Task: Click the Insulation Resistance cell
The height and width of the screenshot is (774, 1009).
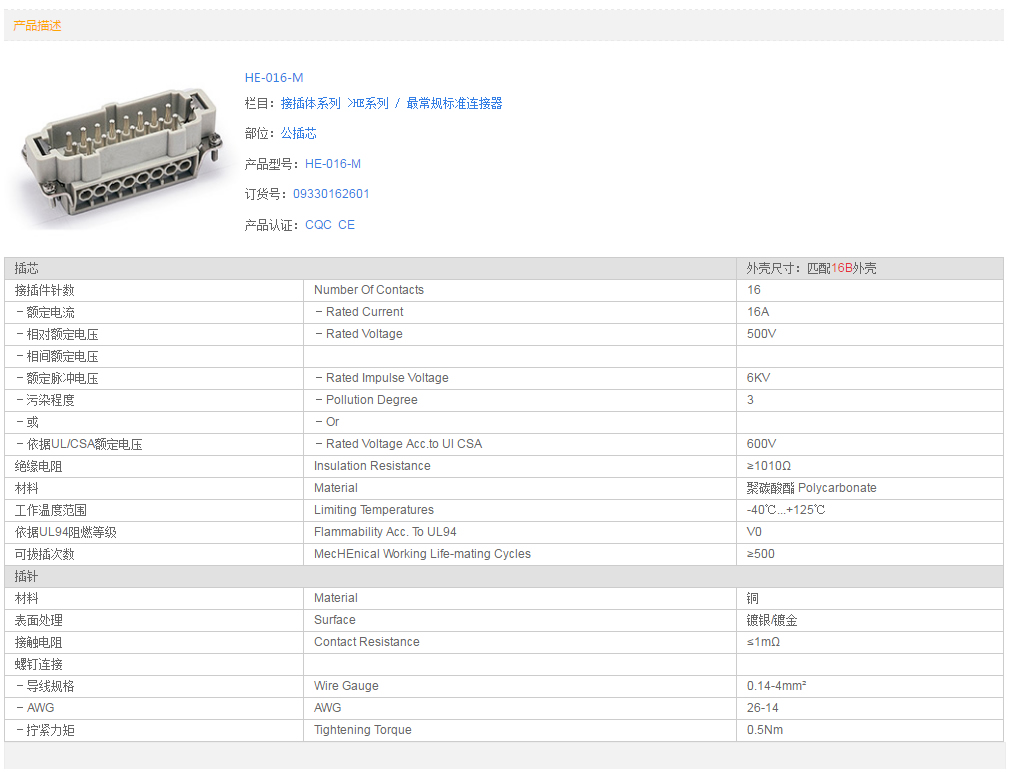Action: [372, 466]
